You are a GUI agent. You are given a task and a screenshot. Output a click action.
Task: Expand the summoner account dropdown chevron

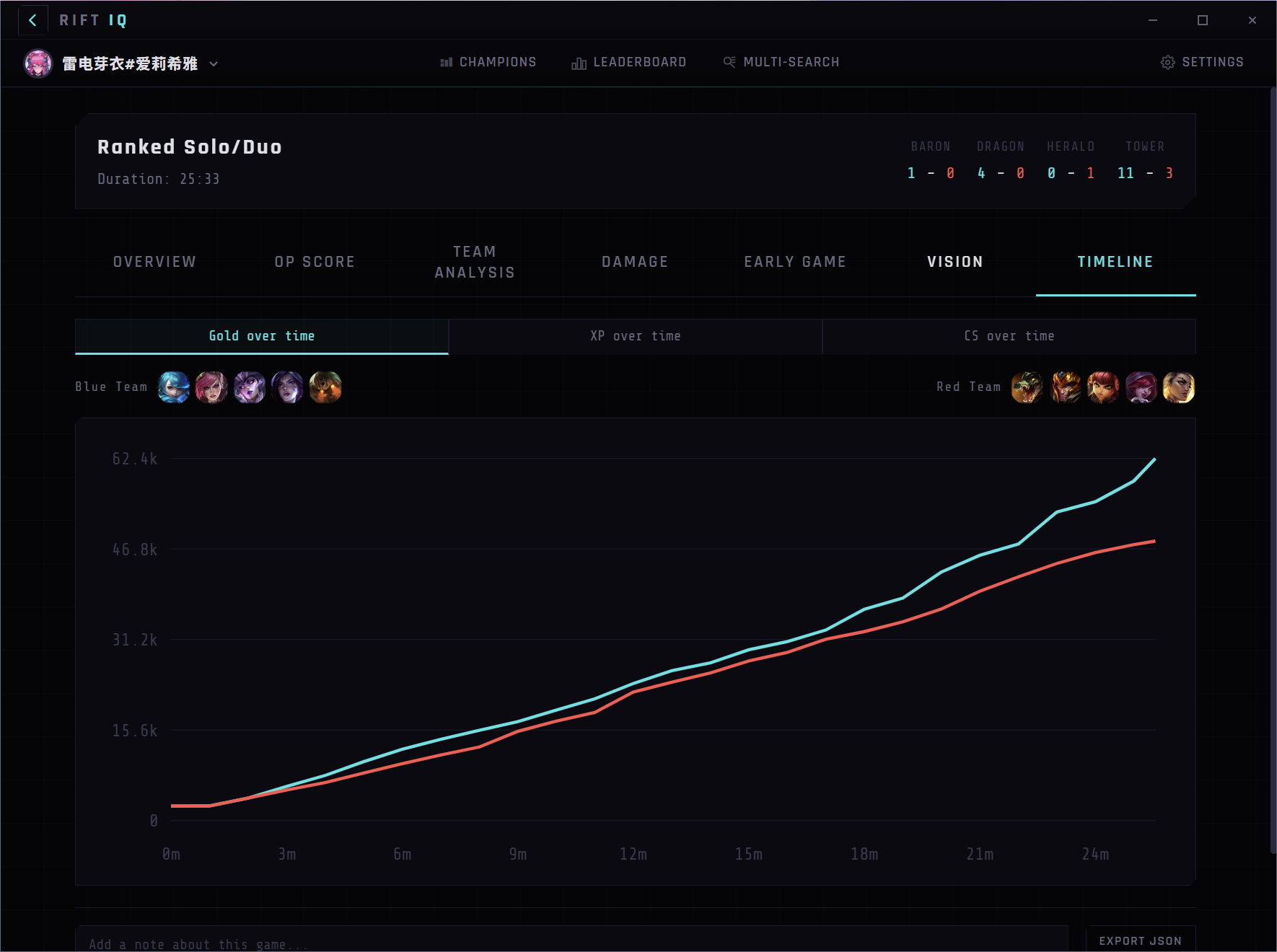point(214,63)
